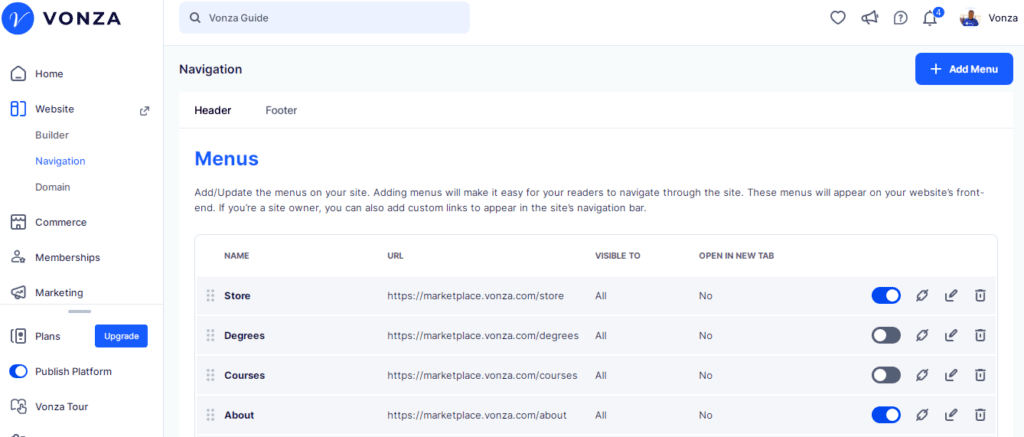This screenshot has width=1024, height=437.
Task: Edit the About menu item
Action: [951, 415]
